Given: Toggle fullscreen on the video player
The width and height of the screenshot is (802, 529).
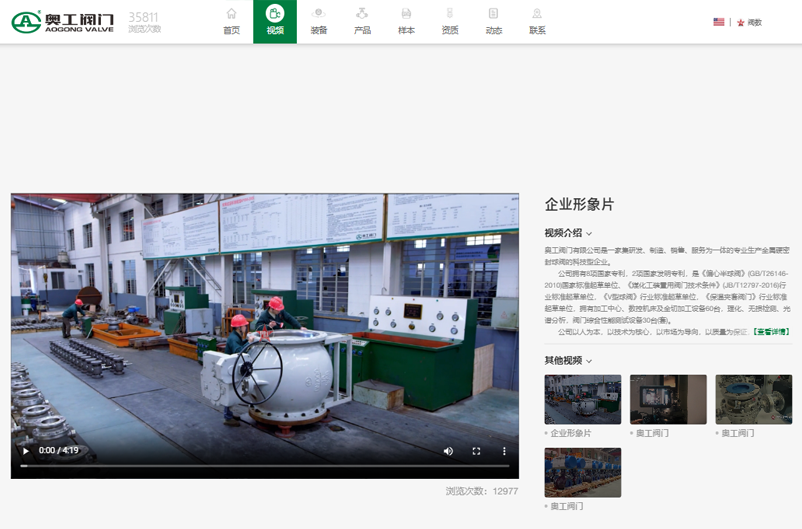Looking at the screenshot, I should (476, 451).
